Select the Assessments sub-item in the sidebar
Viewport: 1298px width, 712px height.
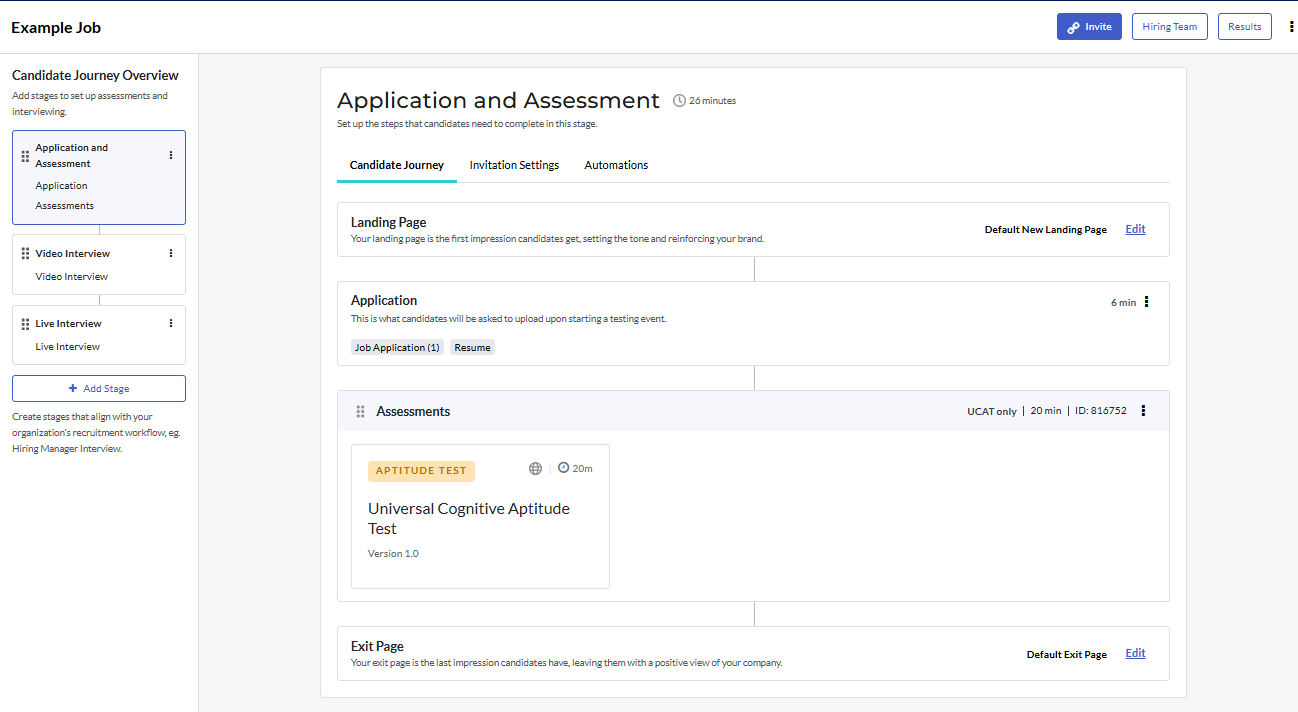65,206
